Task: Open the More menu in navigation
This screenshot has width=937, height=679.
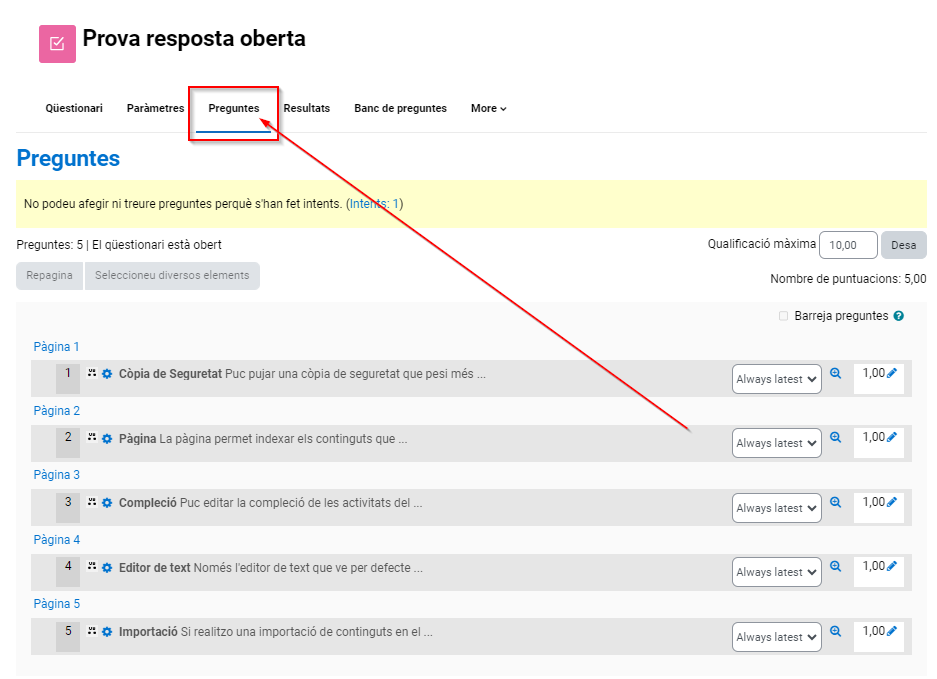Action: click(488, 108)
